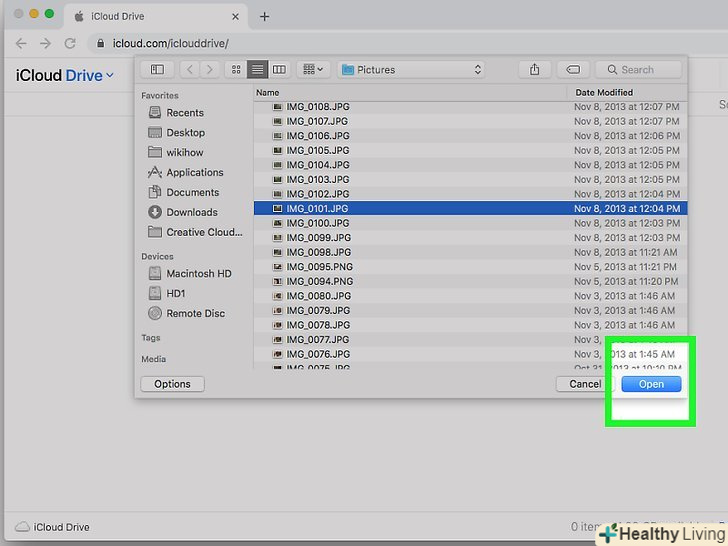Click the Search field in file dialog
Screen dimensions: 728x546
point(638,70)
